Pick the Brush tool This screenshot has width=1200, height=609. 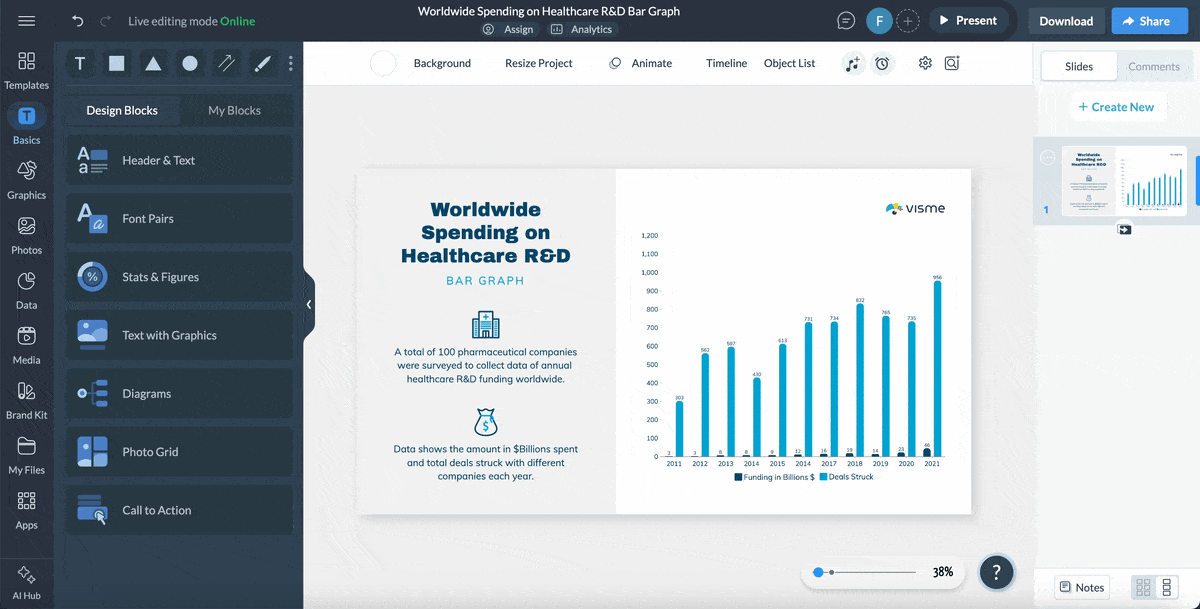point(263,63)
